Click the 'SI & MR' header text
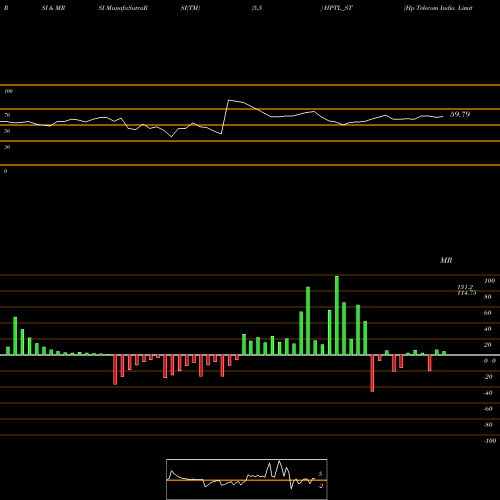The width and height of the screenshot is (500, 500). [53, 8]
